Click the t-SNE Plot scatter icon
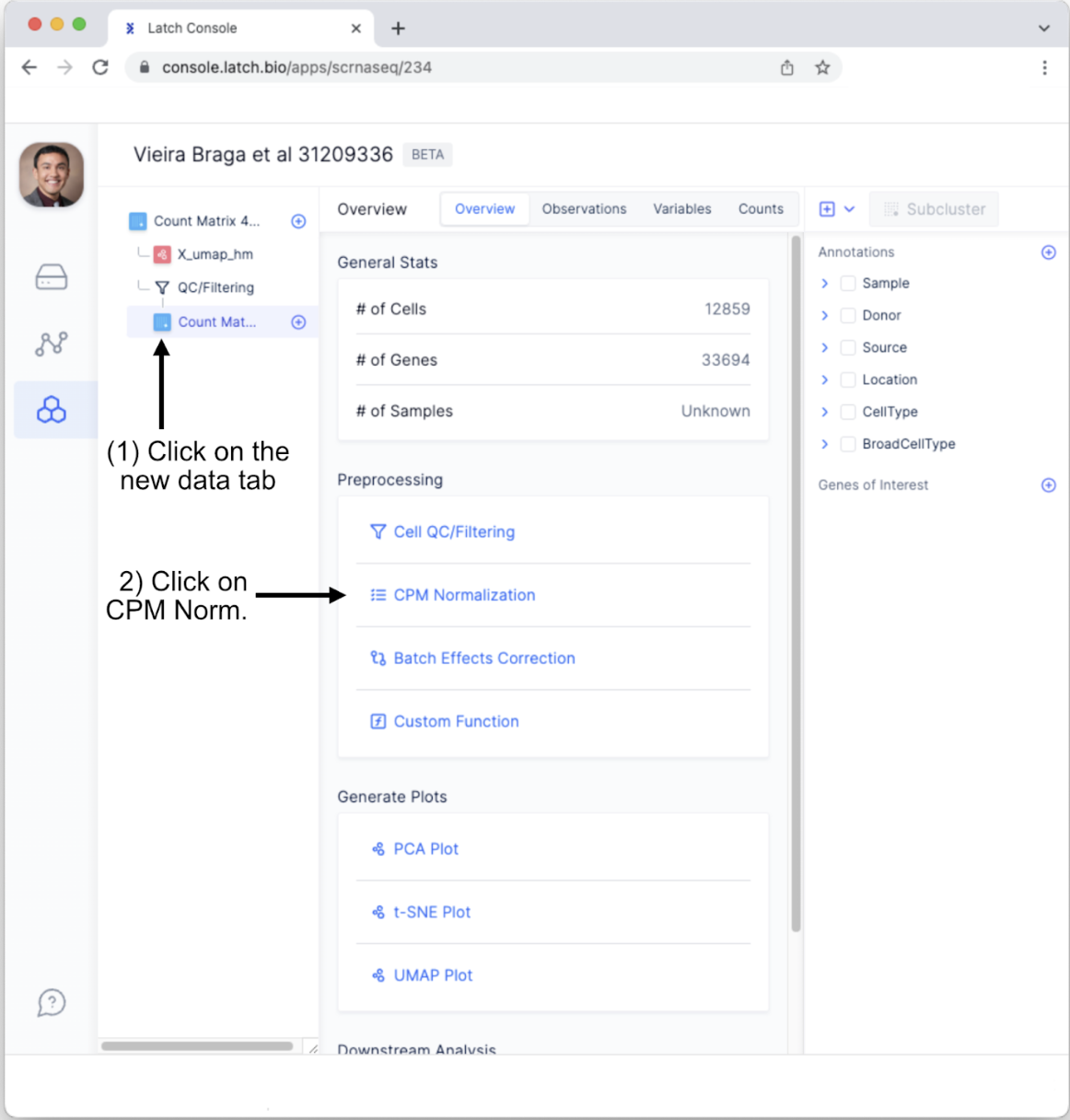 (x=378, y=912)
